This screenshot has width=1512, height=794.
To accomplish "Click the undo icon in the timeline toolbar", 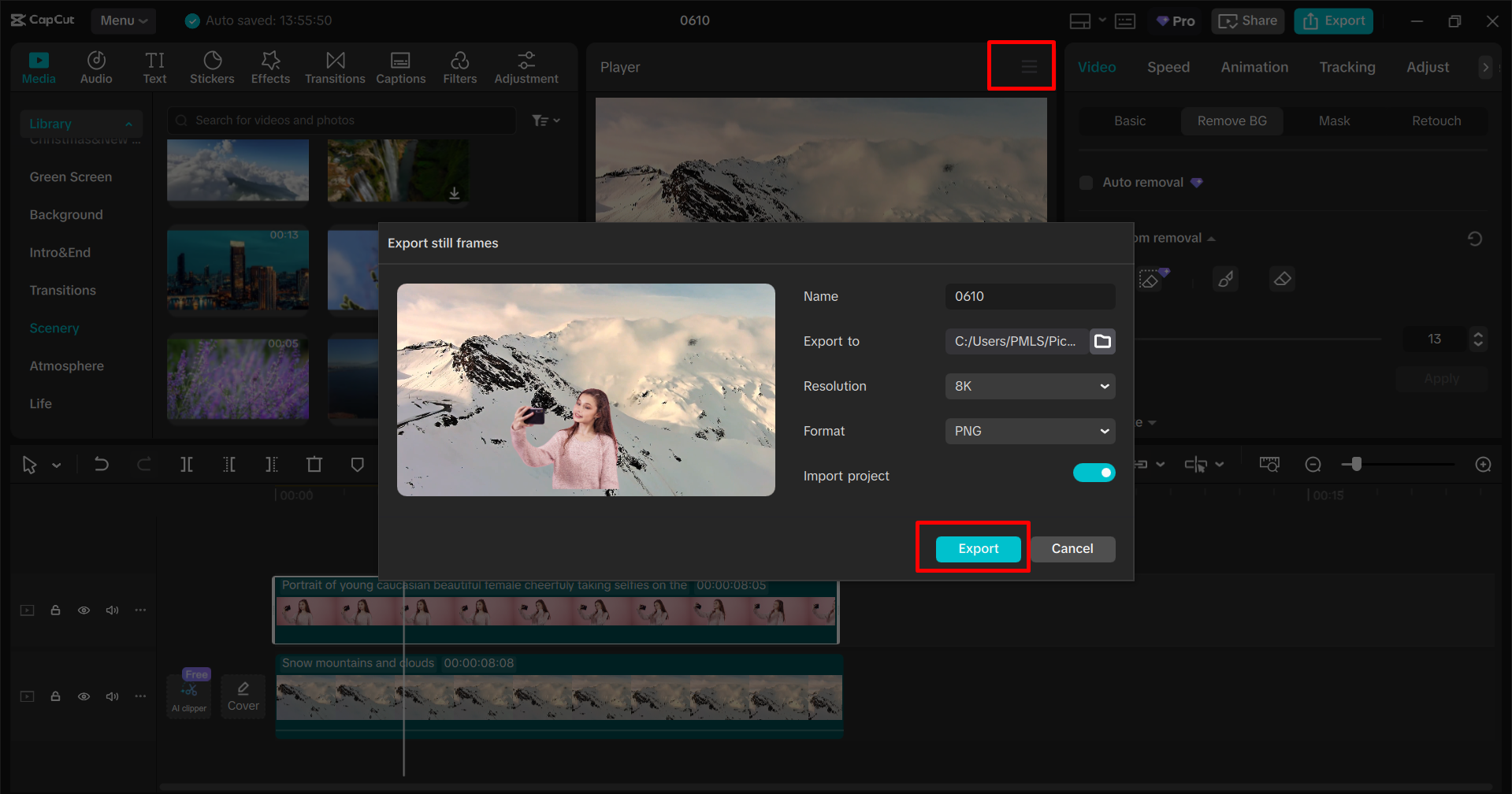I will click(x=101, y=464).
